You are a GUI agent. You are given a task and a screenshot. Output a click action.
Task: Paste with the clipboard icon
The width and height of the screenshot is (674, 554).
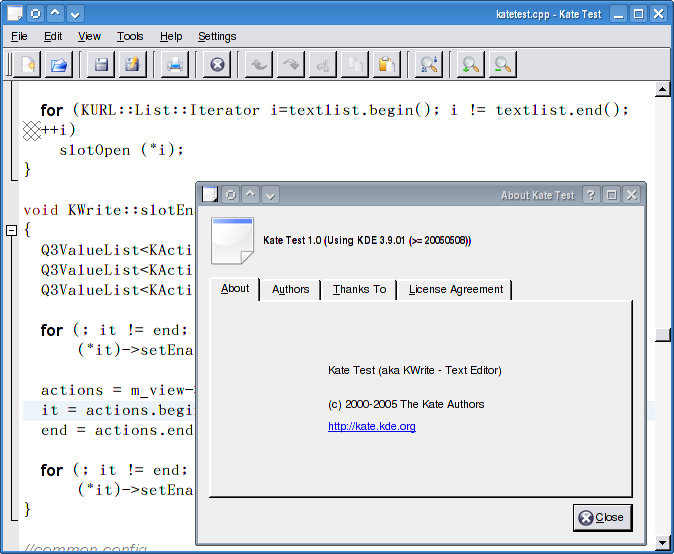(387, 65)
